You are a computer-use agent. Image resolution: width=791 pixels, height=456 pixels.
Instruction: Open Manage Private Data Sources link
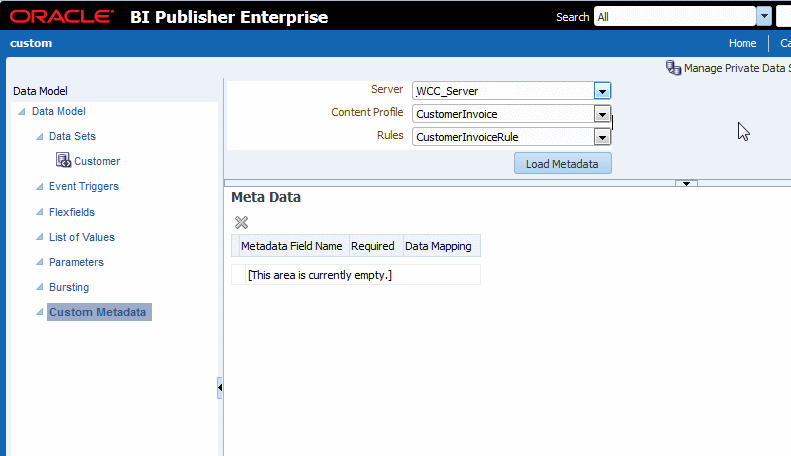[737, 68]
